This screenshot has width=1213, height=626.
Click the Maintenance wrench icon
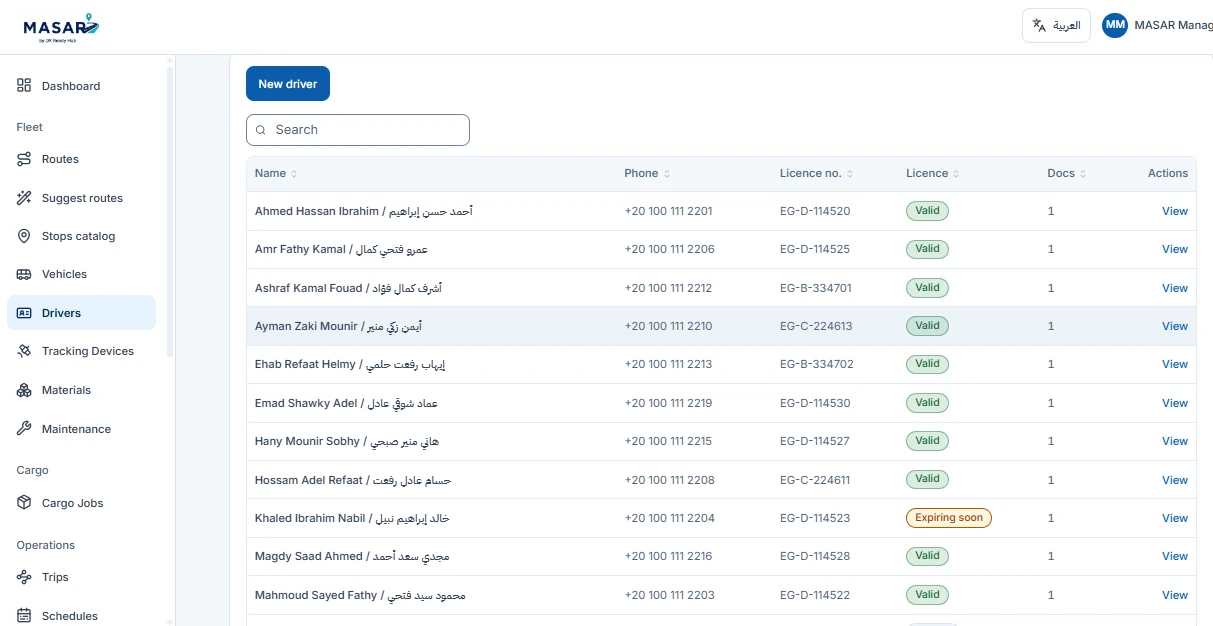tap(24, 429)
